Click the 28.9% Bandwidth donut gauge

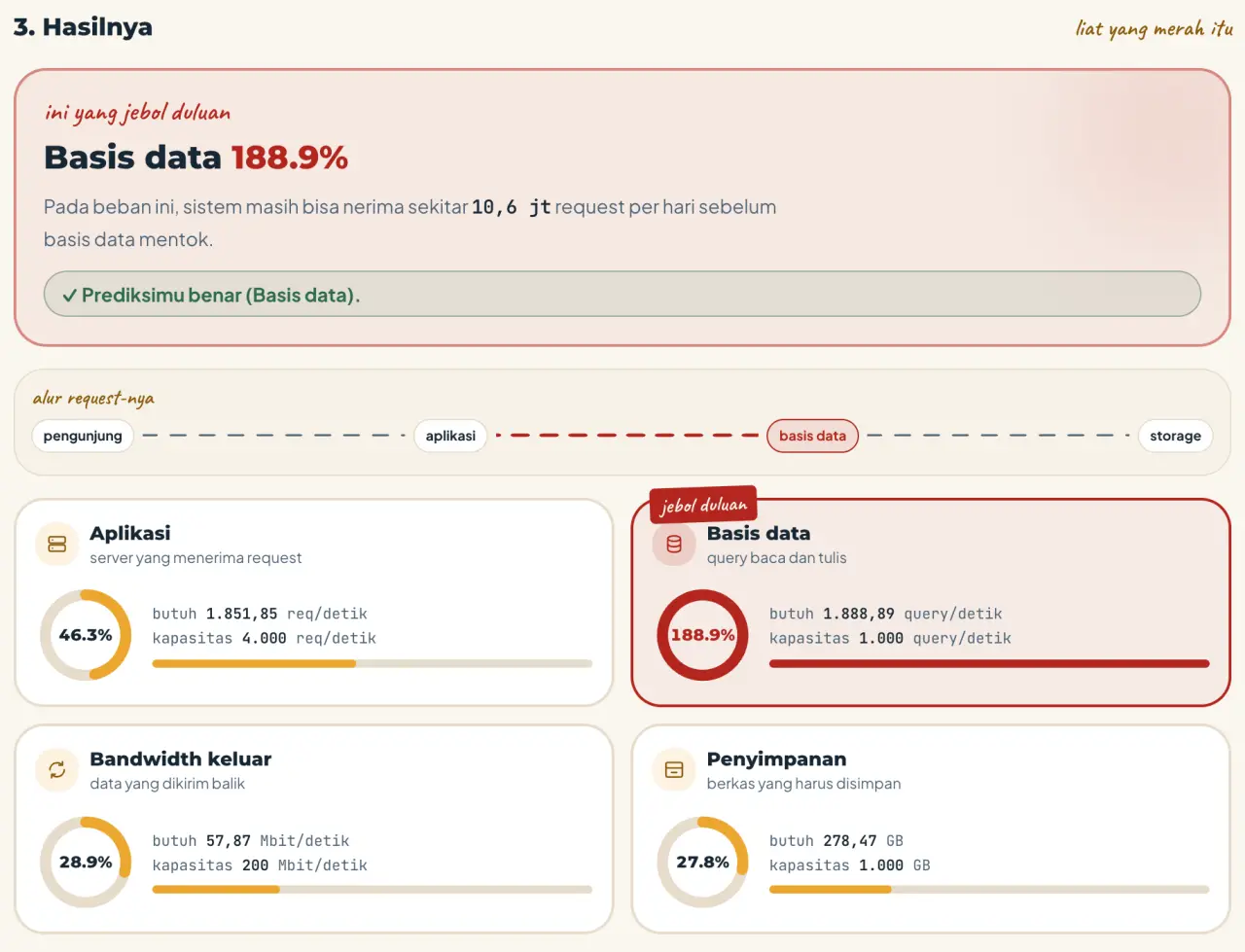coord(86,862)
